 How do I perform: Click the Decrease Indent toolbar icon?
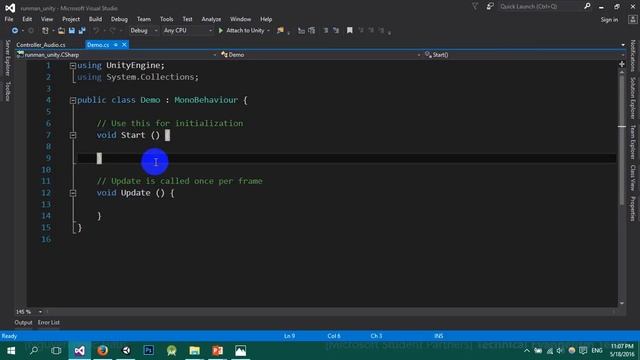301,31
